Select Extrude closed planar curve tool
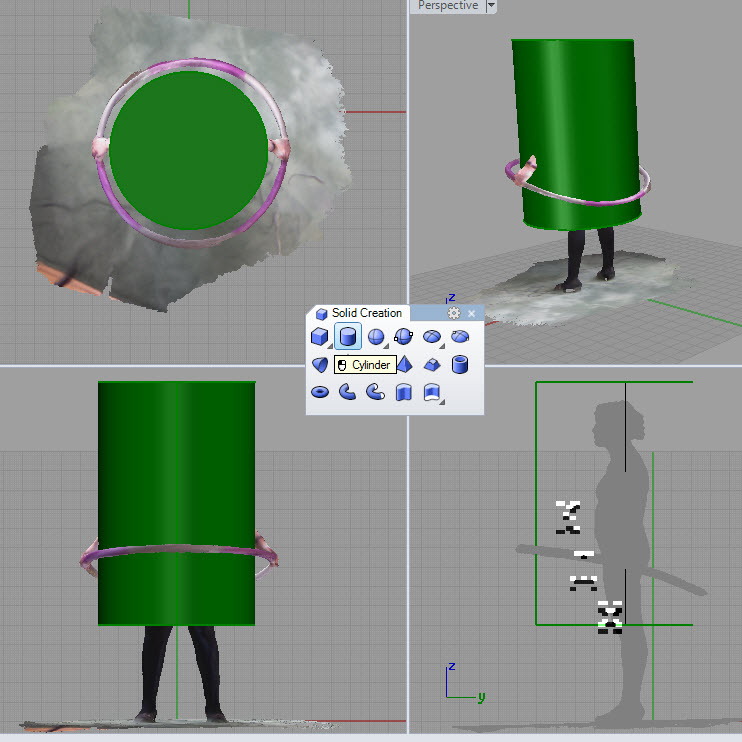The width and height of the screenshot is (742, 742). point(404,392)
